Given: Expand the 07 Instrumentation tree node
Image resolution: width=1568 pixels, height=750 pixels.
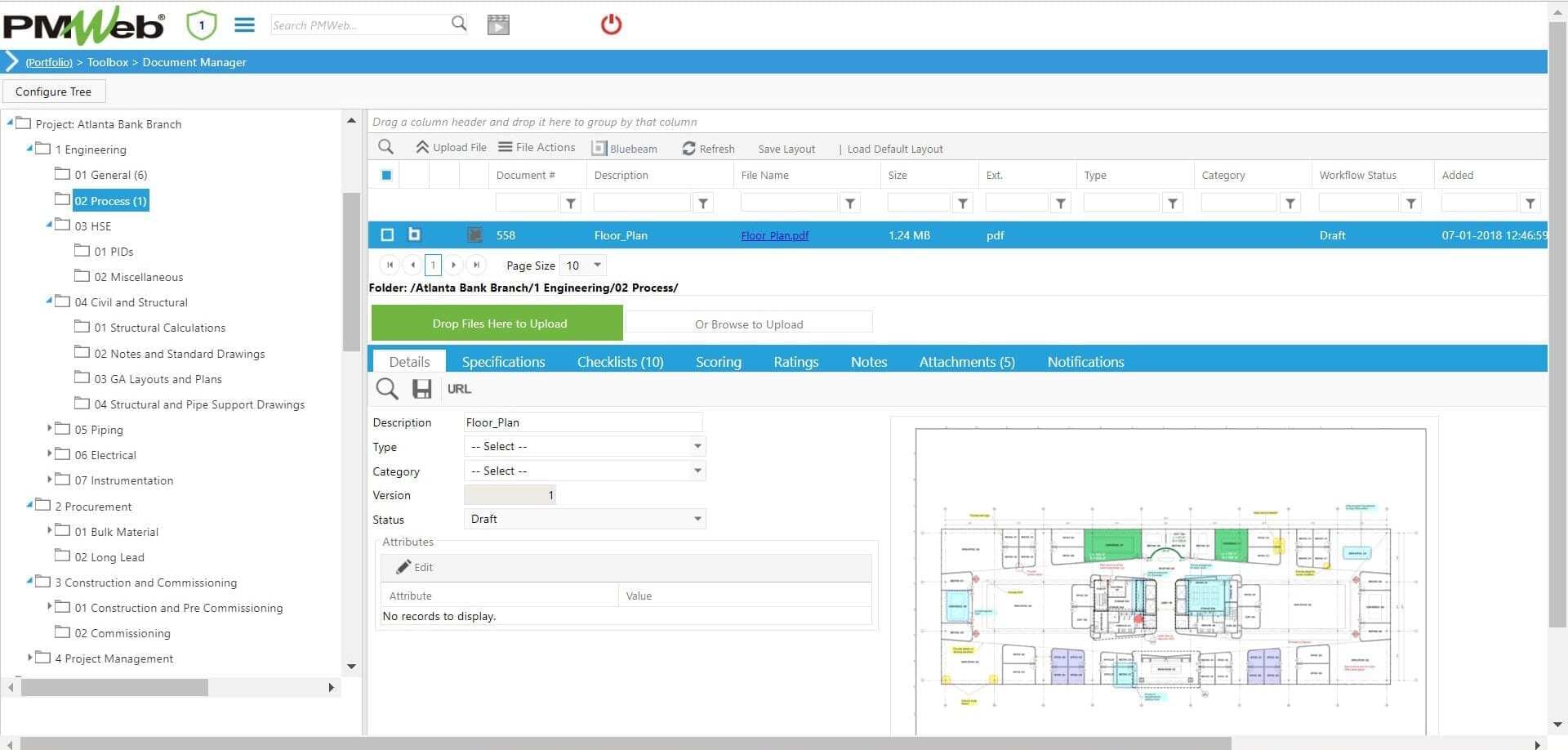Looking at the screenshot, I should click(49, 479).
